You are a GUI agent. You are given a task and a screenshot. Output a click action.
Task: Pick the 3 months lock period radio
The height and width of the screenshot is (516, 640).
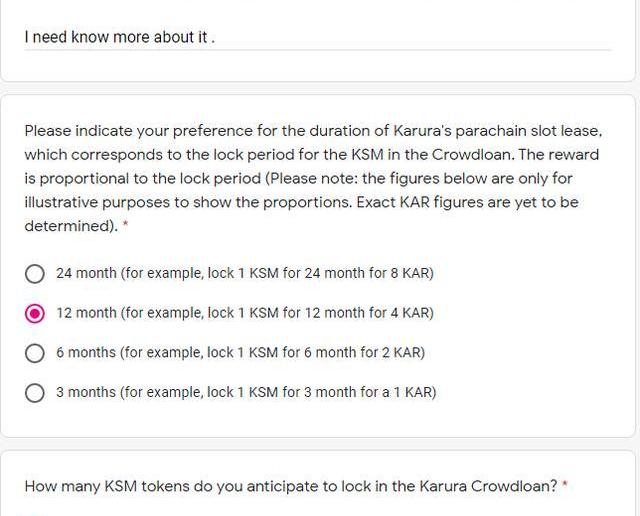(x=35, y=392)
